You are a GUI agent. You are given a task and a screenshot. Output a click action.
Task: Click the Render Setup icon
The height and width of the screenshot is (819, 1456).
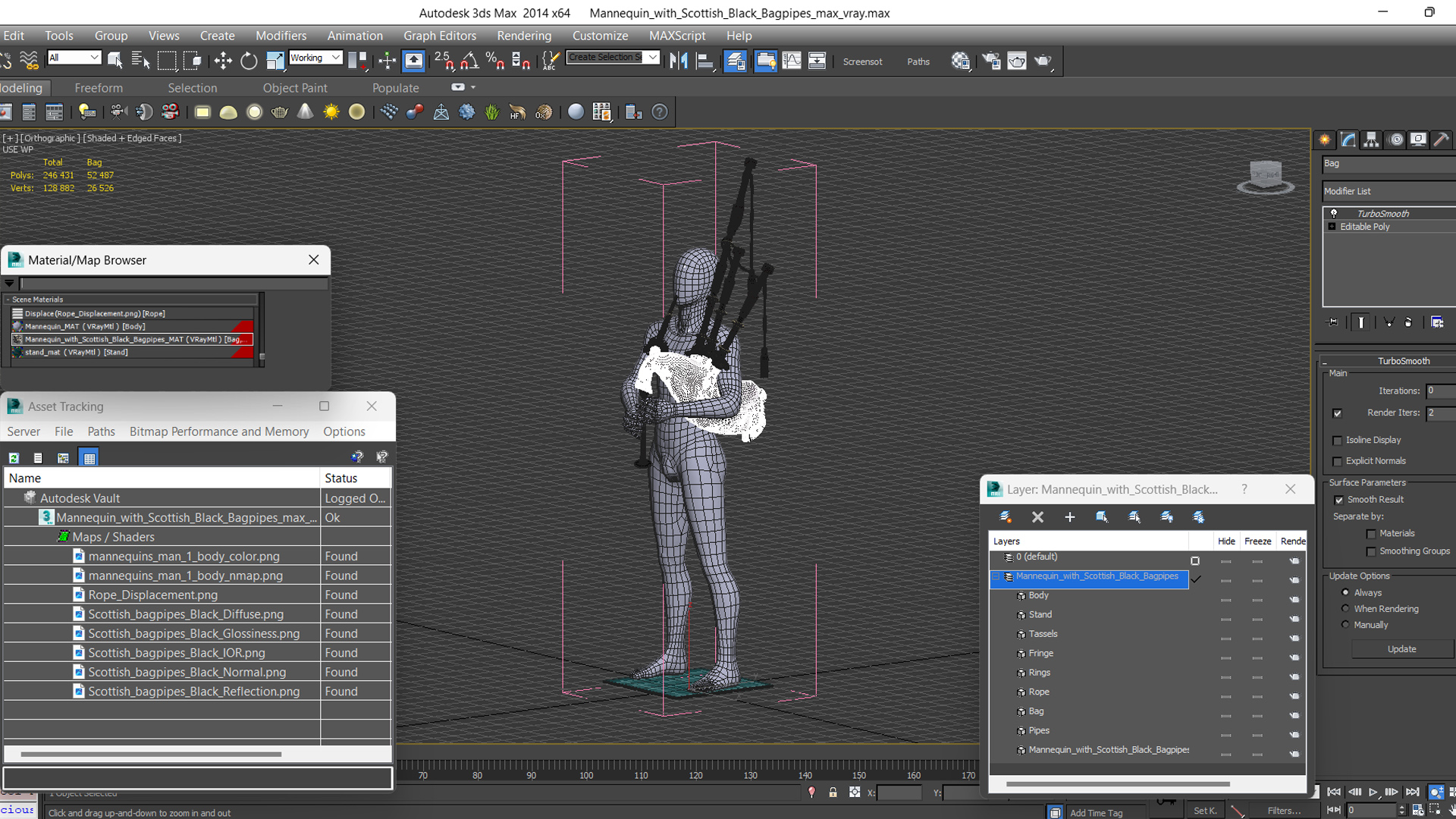(x=991, y=61)
